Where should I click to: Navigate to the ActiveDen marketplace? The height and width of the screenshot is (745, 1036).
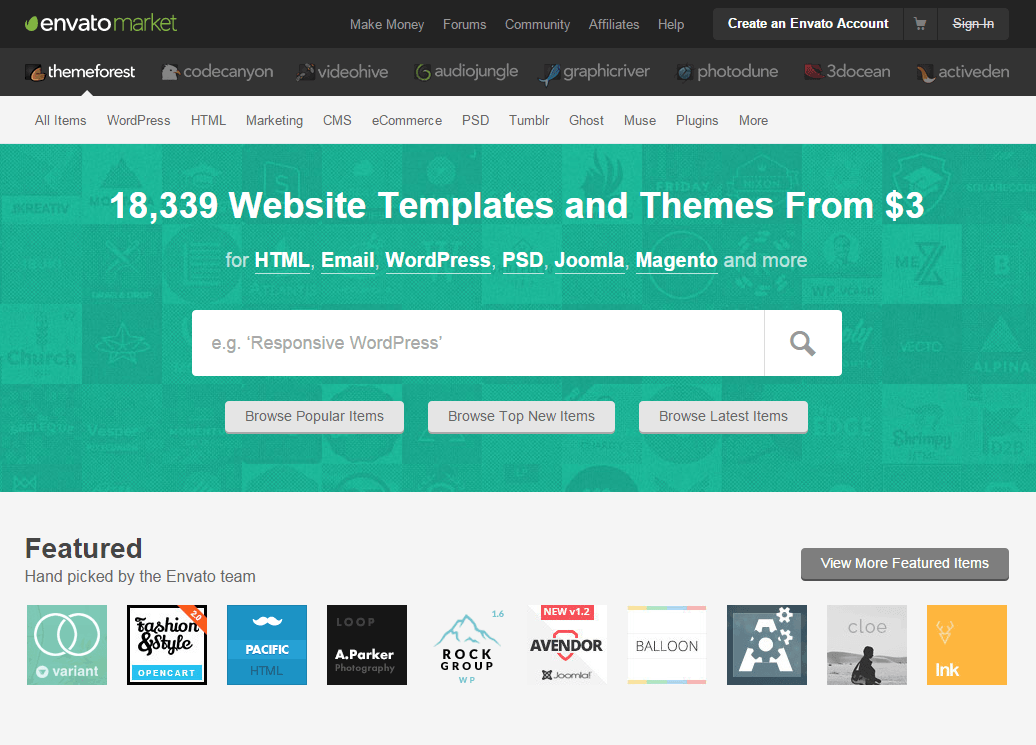(x=962, y=72)
